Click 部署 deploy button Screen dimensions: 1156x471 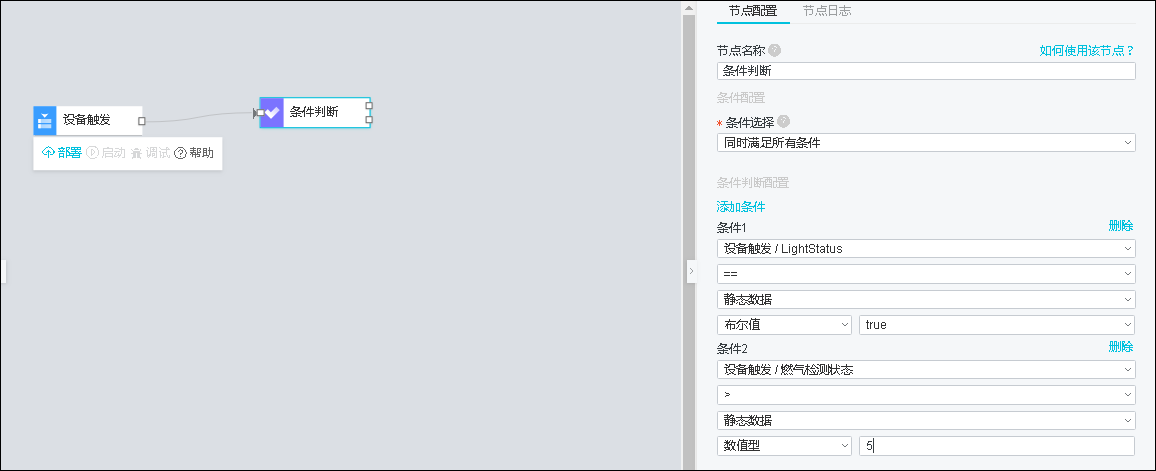pos(62,153)
